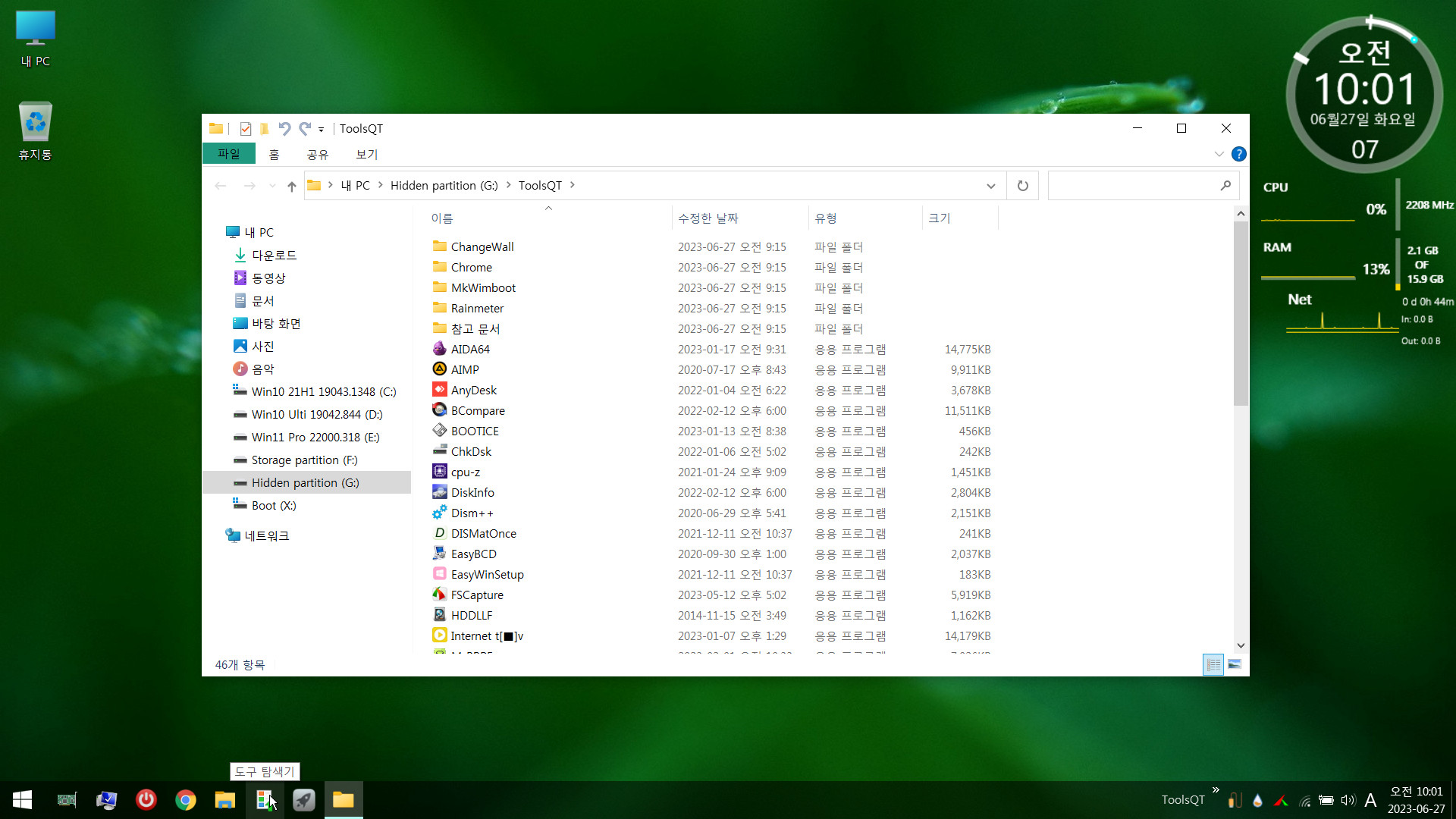Image resolution: width=1456 pixels, height=819 pixels.
Task: Select 바탕 화면 in navigation pane
Action: coord(276,323)
